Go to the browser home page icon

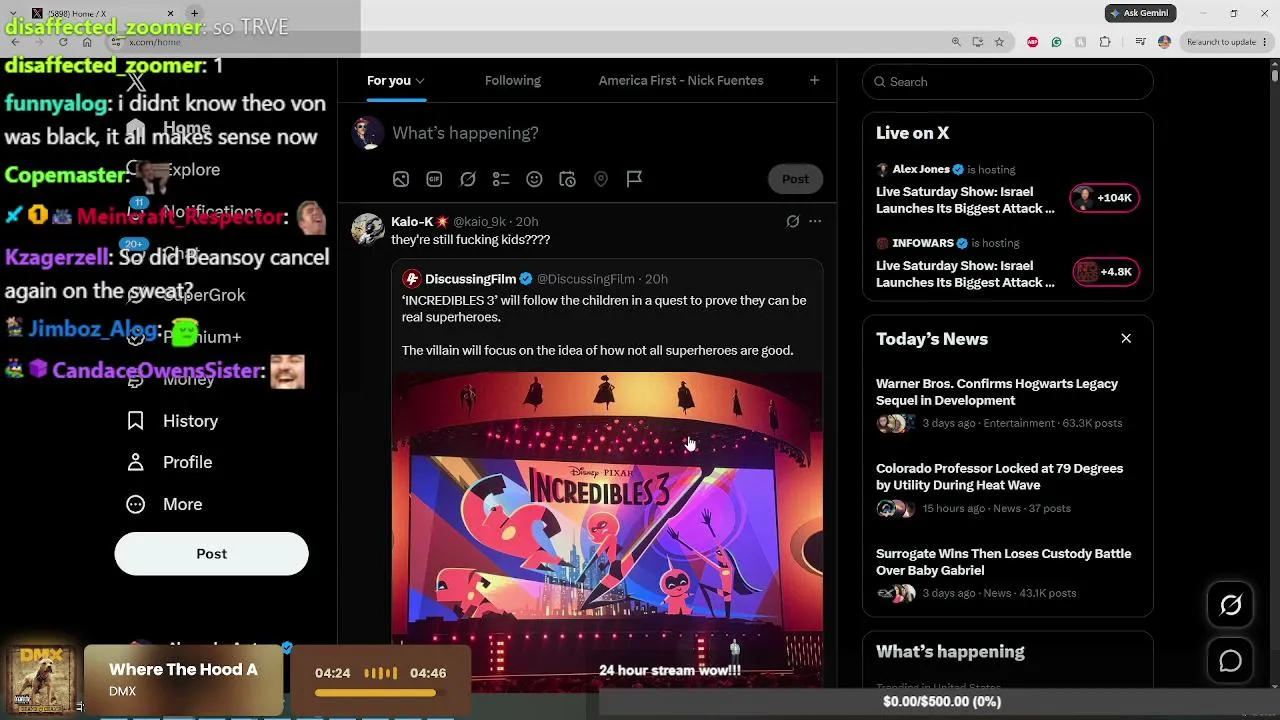coord(87,42)
